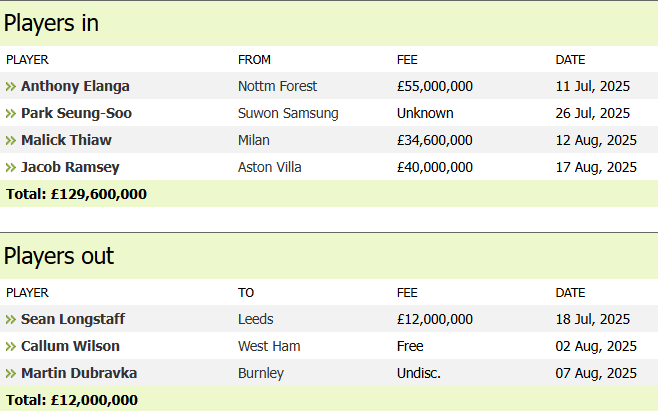The height and width of the screenshot is (411, 658).
Task: Click the arrow icon next to Martin Dubravka
Action: [x=11, y=373]
